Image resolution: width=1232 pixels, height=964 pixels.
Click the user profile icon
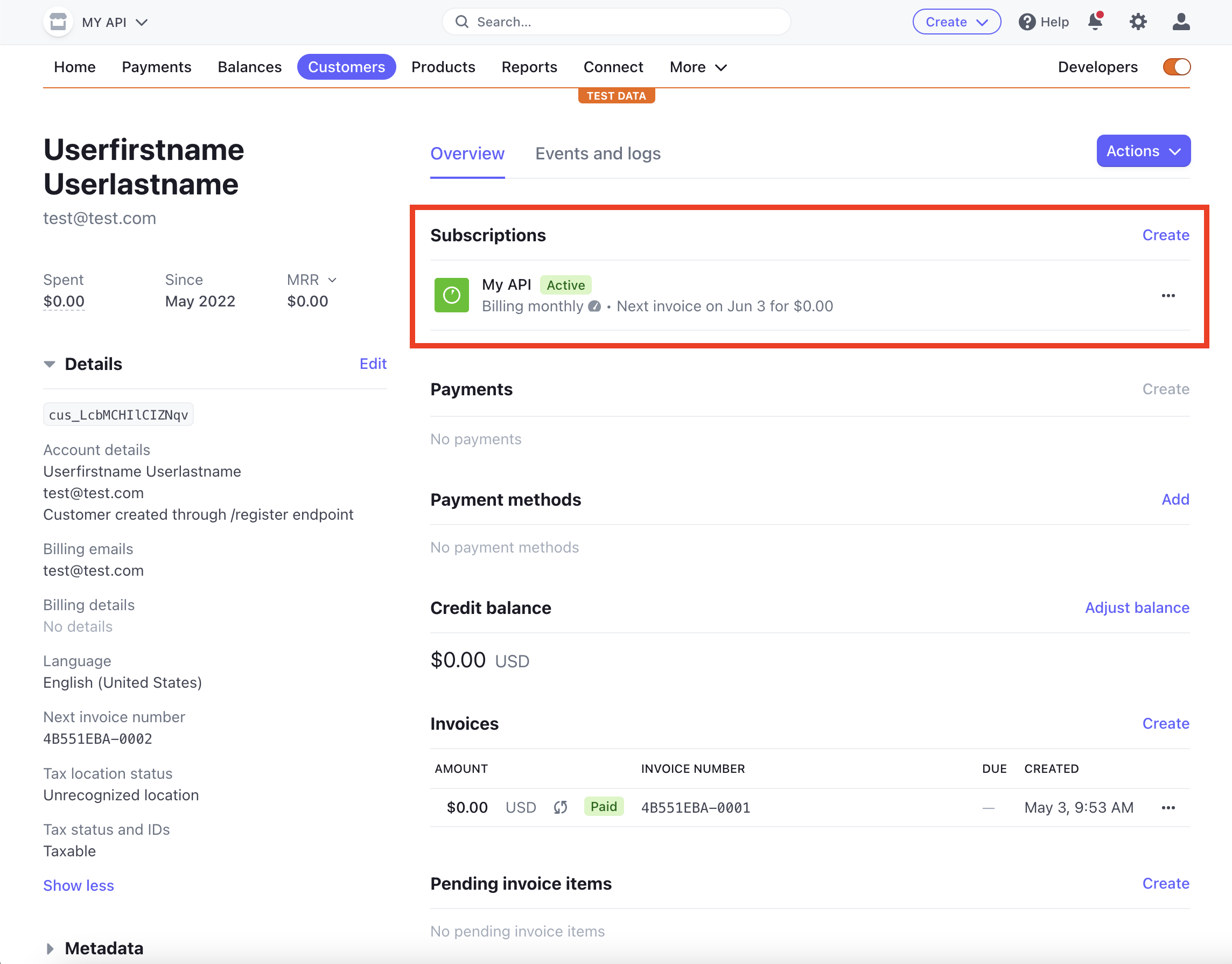click(1181, 22)
